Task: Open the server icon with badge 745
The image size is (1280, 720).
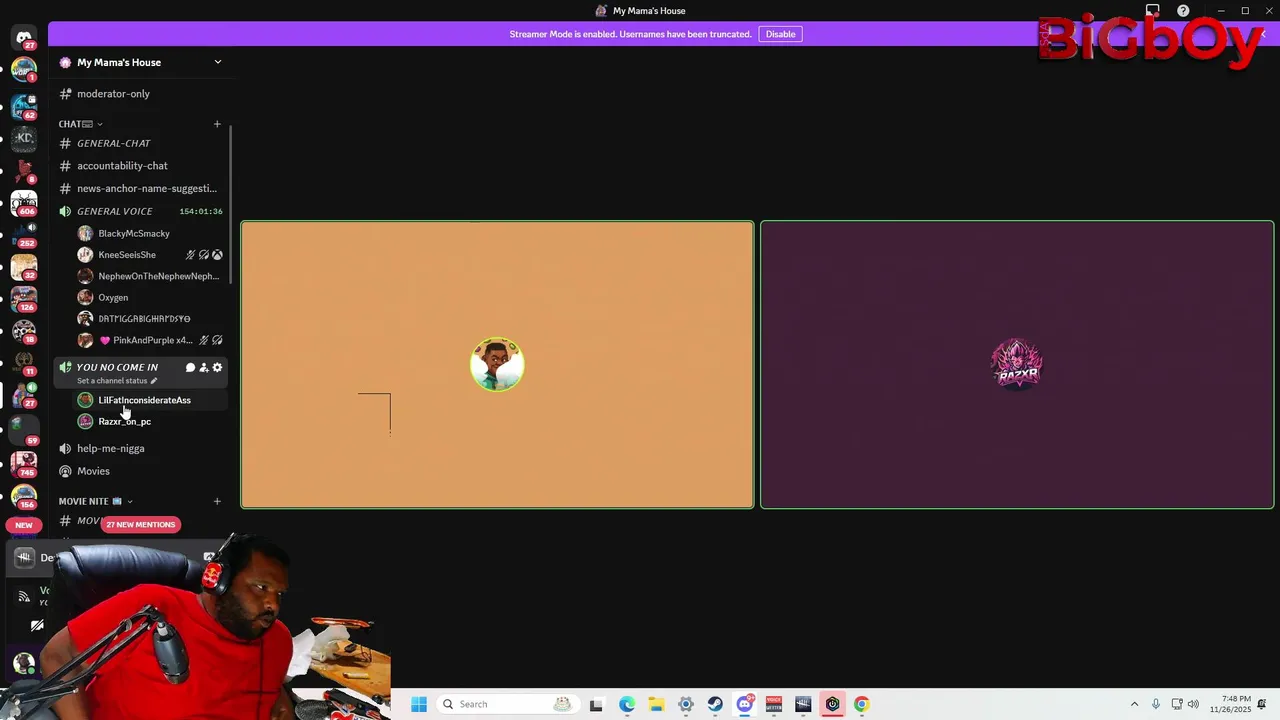Action: tap(24, 463)
